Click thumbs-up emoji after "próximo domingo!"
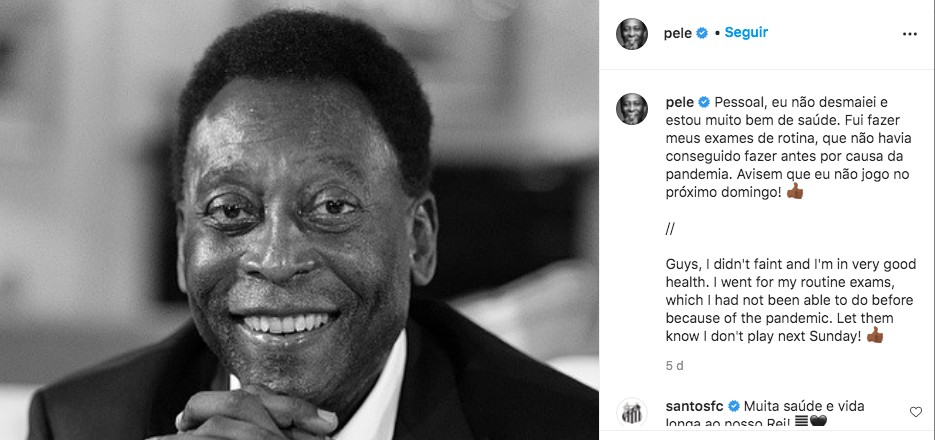The width and height of the screenshot is (935, 440). pyautogui.click(x=795, y=192)
